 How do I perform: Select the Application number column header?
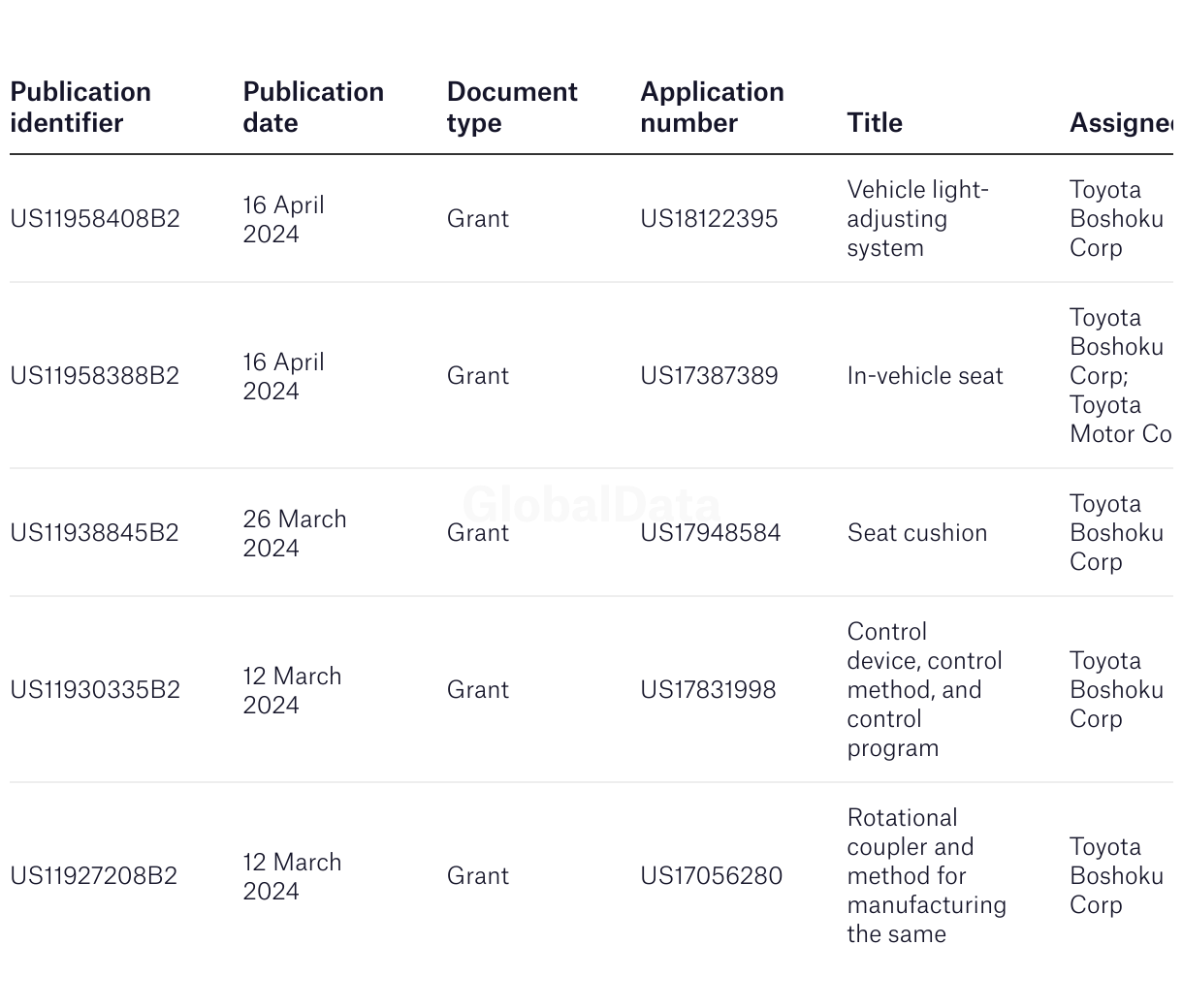(x=712, y=107)
